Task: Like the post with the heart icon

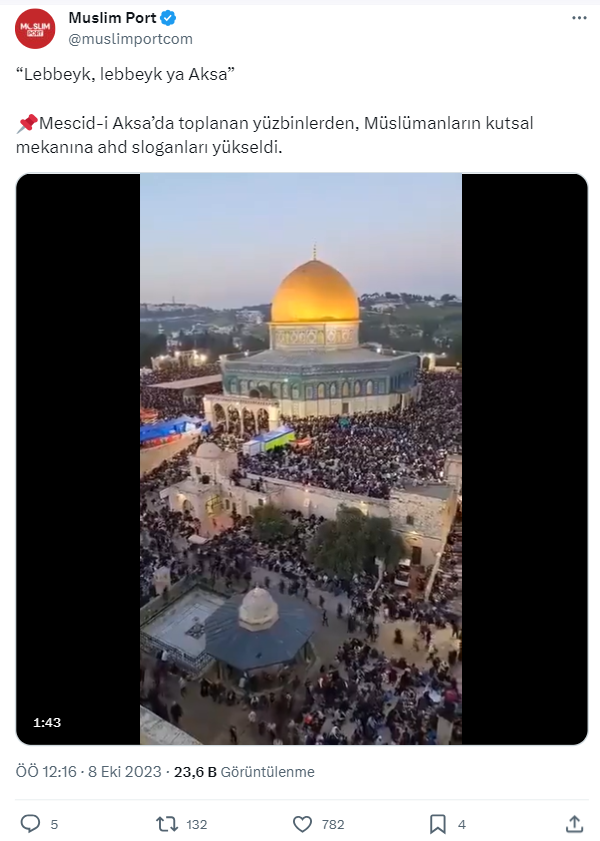Action: point(302,824)
